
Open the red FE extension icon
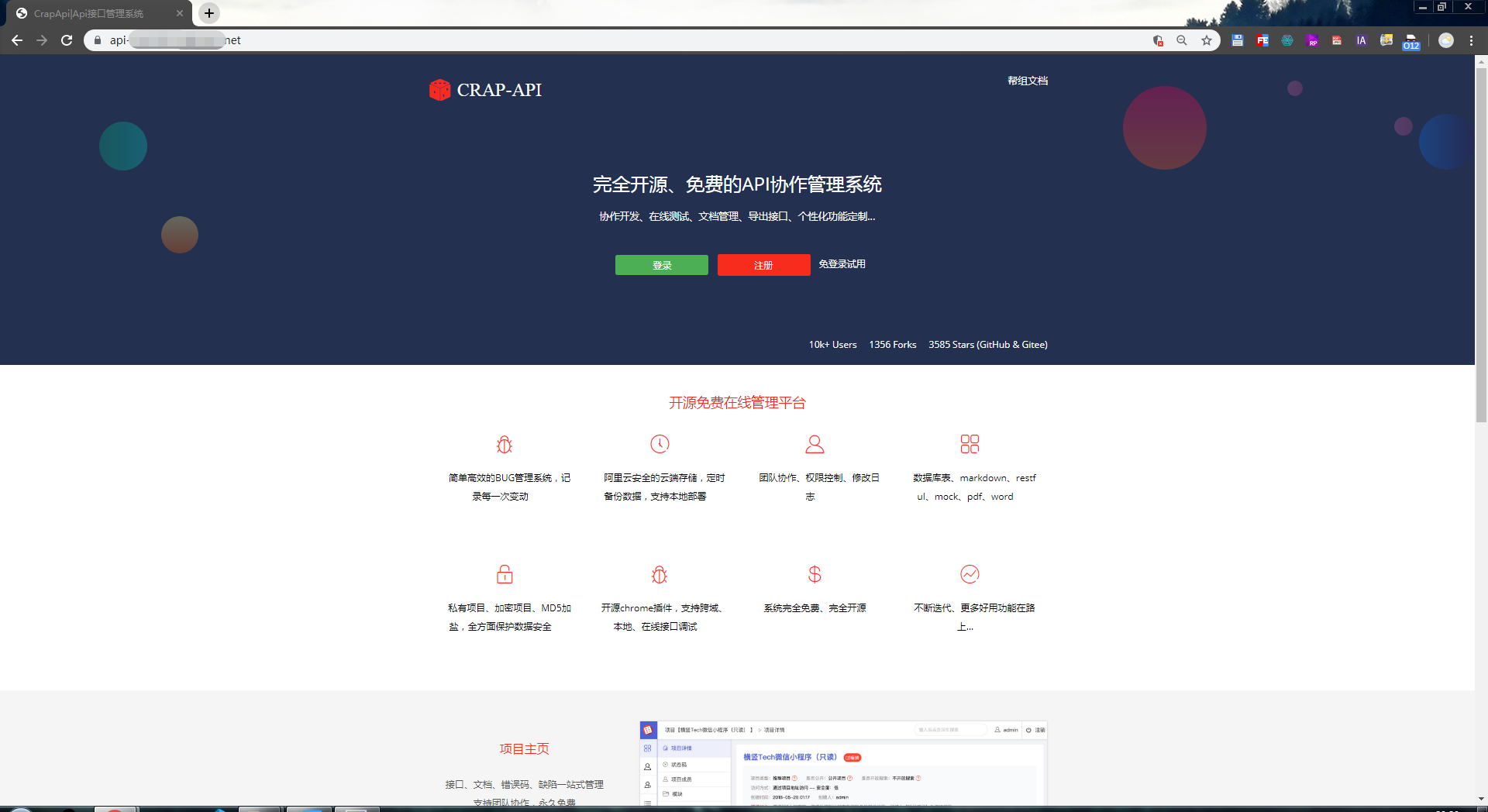tap(1262, 40)
